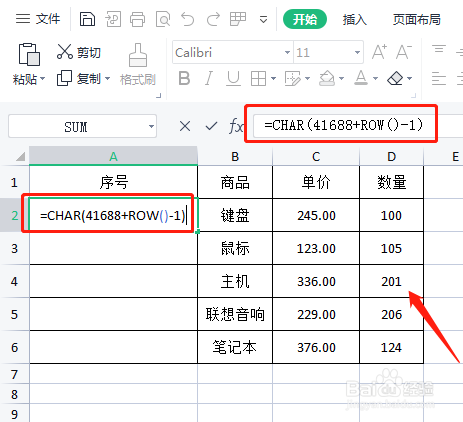Expand the borders dropdown arrow

pyautogui.click(x=273, y=79)
